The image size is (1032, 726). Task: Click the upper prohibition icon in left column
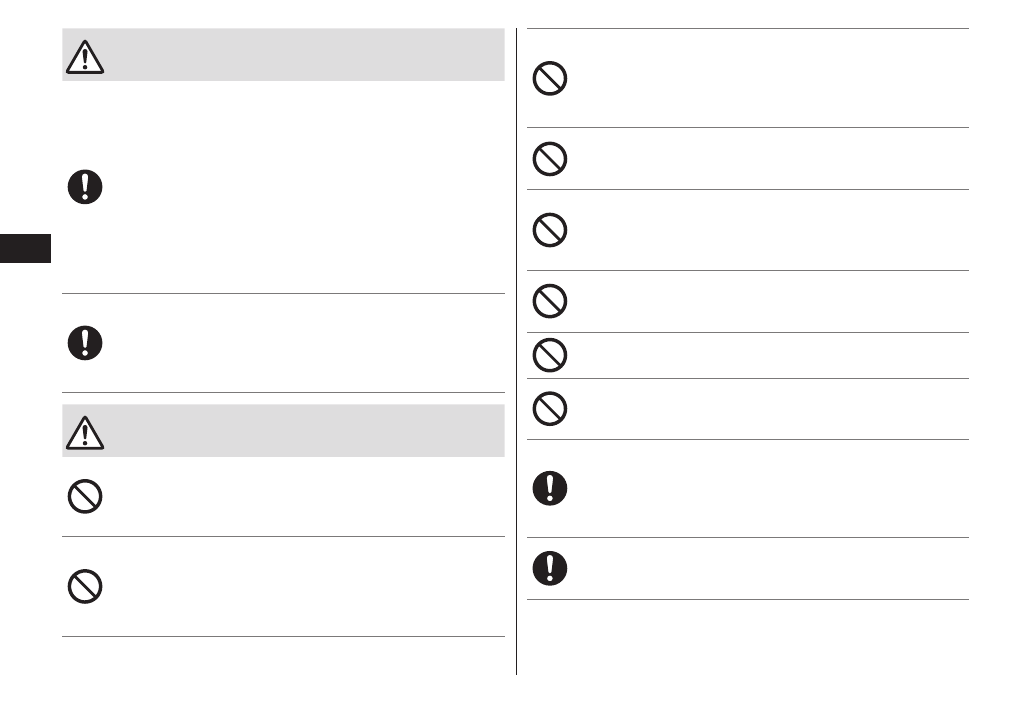pyautogui.click(x=86, y=497)
